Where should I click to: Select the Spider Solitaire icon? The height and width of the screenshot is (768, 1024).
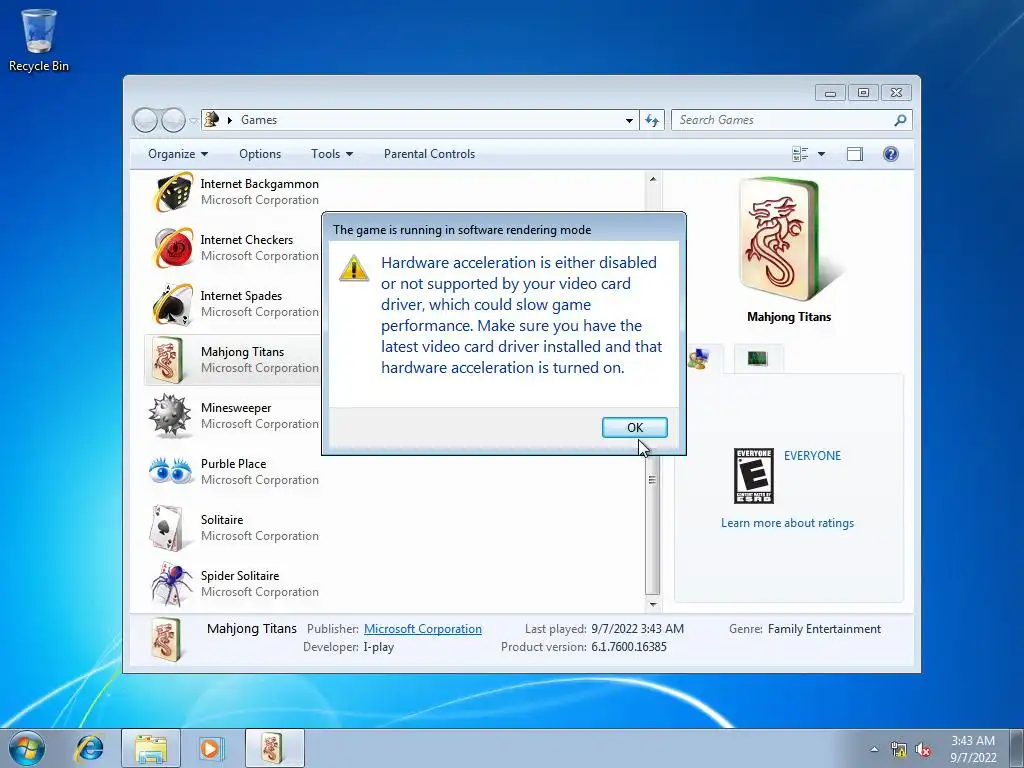coord(172,584)
